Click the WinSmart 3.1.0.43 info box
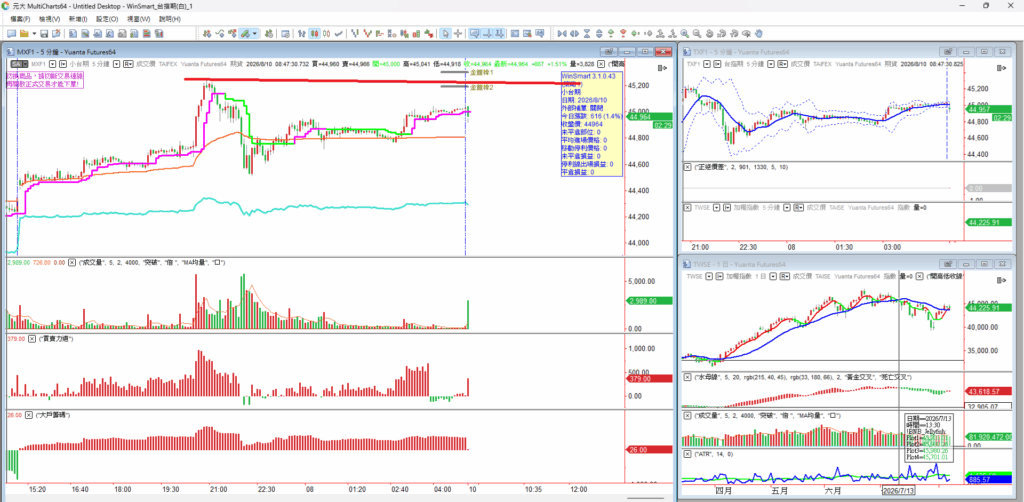The image size is (1024, 502). pos(590,124)
